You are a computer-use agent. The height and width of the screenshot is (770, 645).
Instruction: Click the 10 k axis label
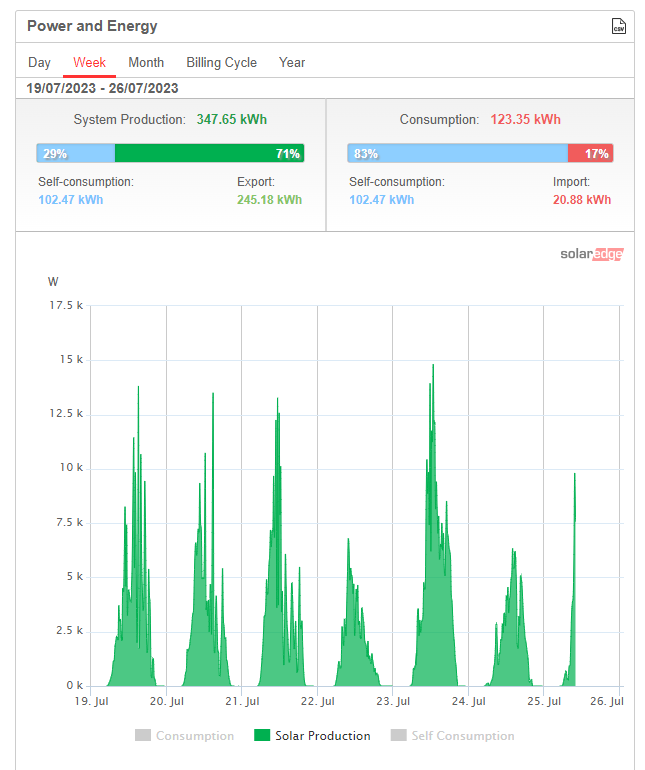[71, 468]
